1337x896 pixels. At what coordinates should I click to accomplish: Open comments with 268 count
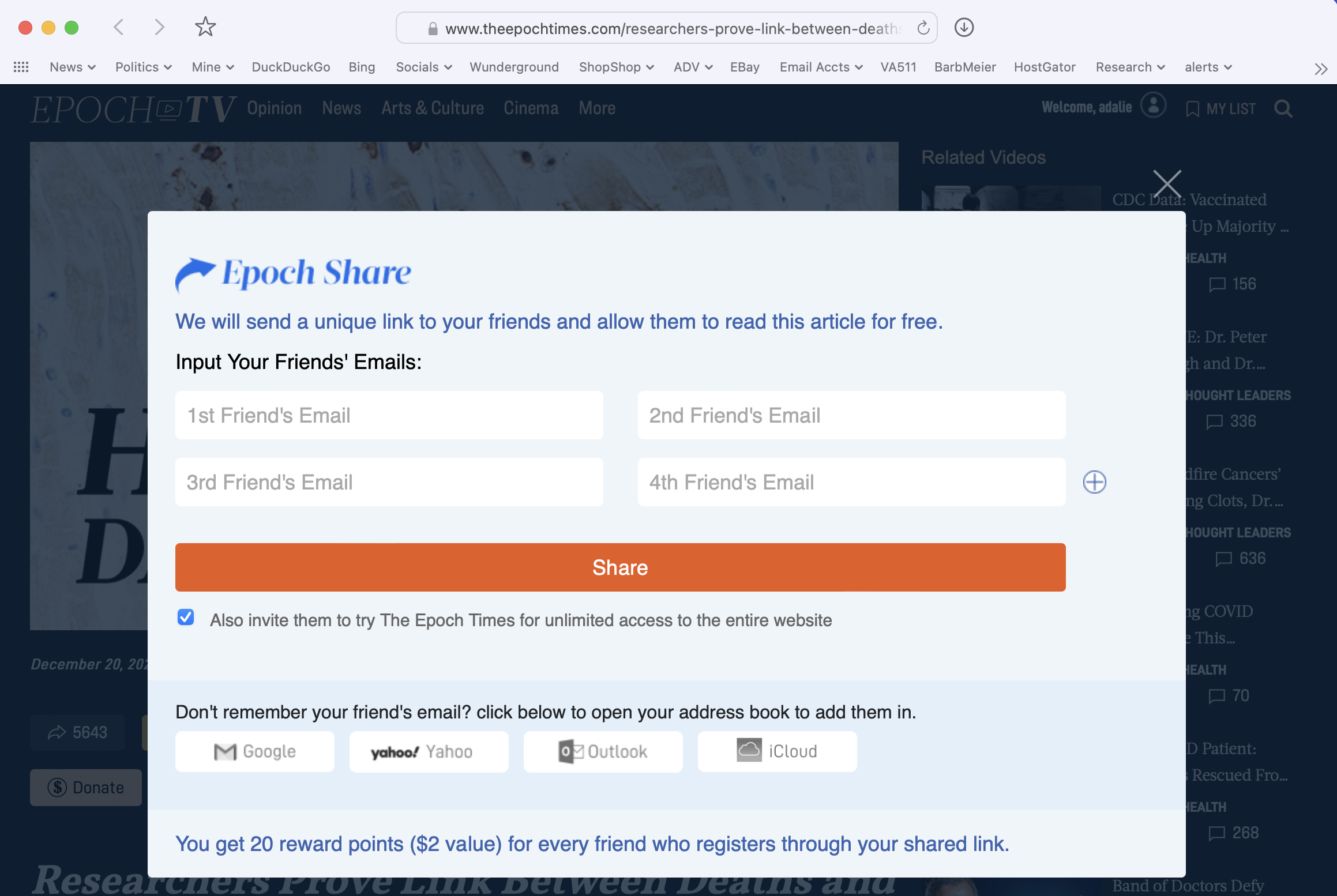(1234, 833)
